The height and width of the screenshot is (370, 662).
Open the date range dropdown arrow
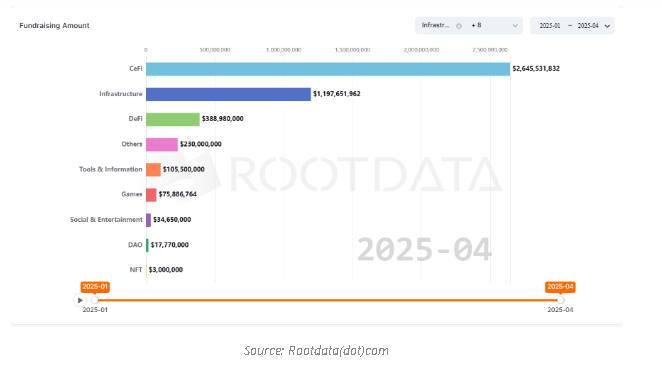pos(607,26)
